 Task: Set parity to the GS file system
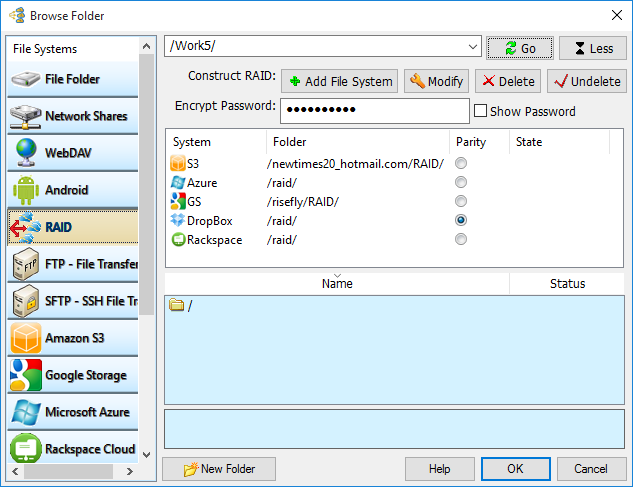[461, 201]
